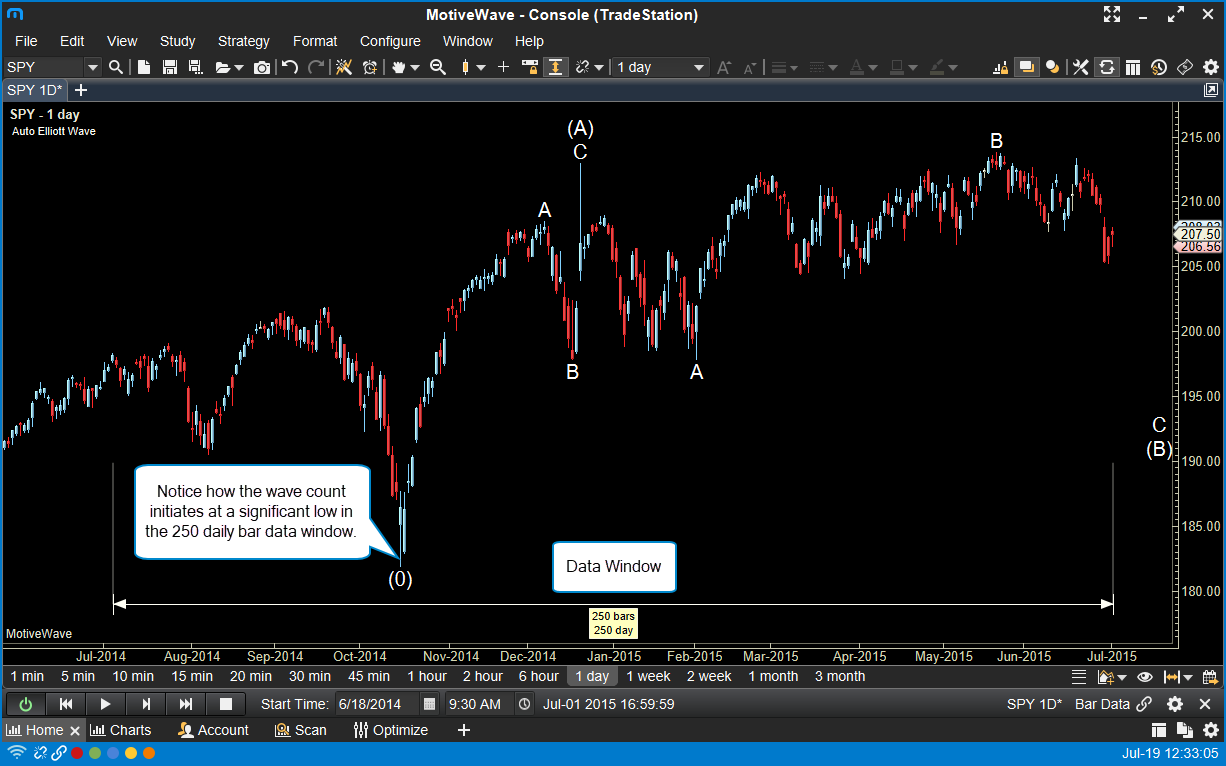1226x766 pixels.
Task: Select the zoom out magnifier tool
Action: click(437, 67)
